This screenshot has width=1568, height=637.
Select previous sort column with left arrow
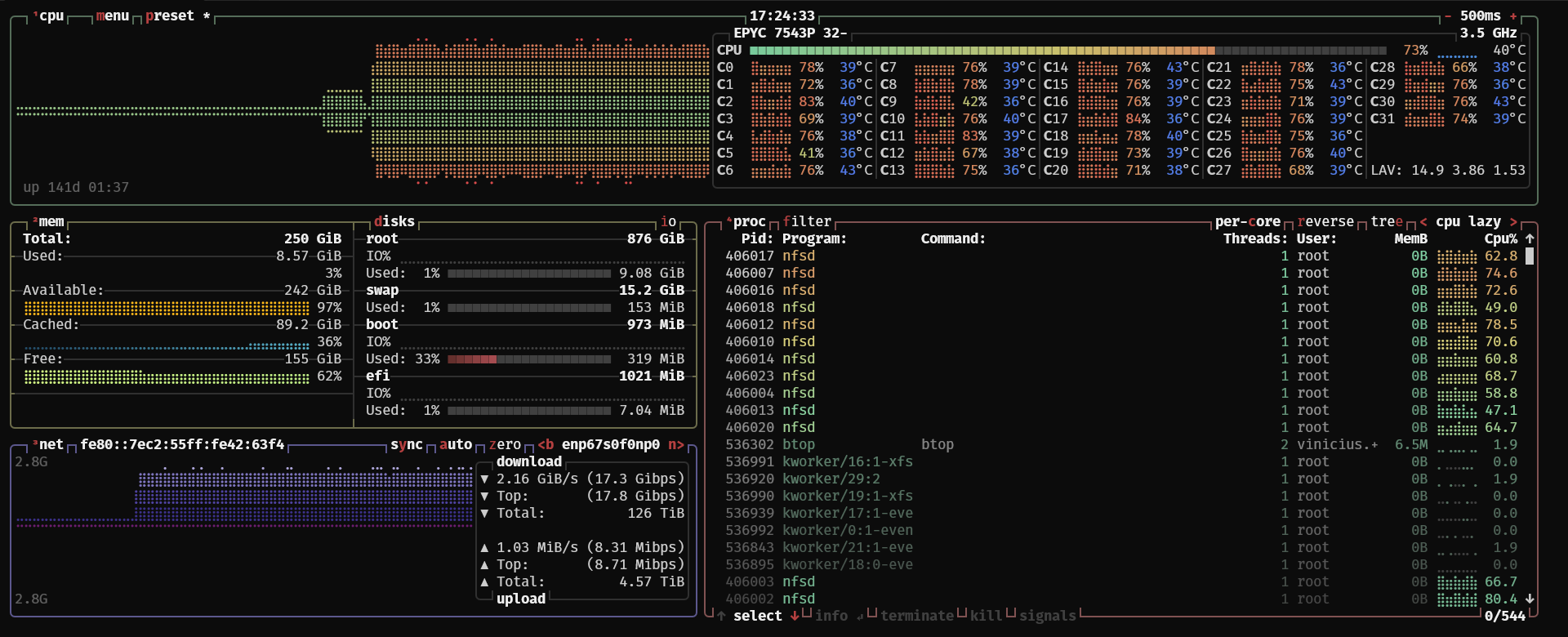pyautogui.click(x=1423, y=221)
